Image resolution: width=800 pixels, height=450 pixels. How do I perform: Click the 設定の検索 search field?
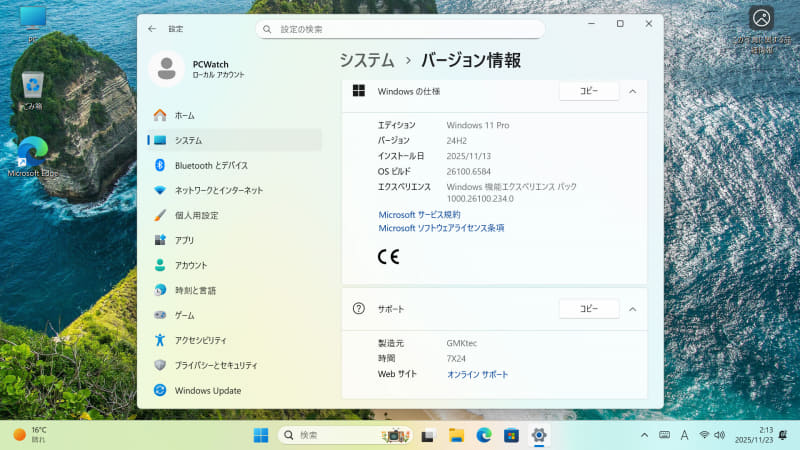[400, 29]
